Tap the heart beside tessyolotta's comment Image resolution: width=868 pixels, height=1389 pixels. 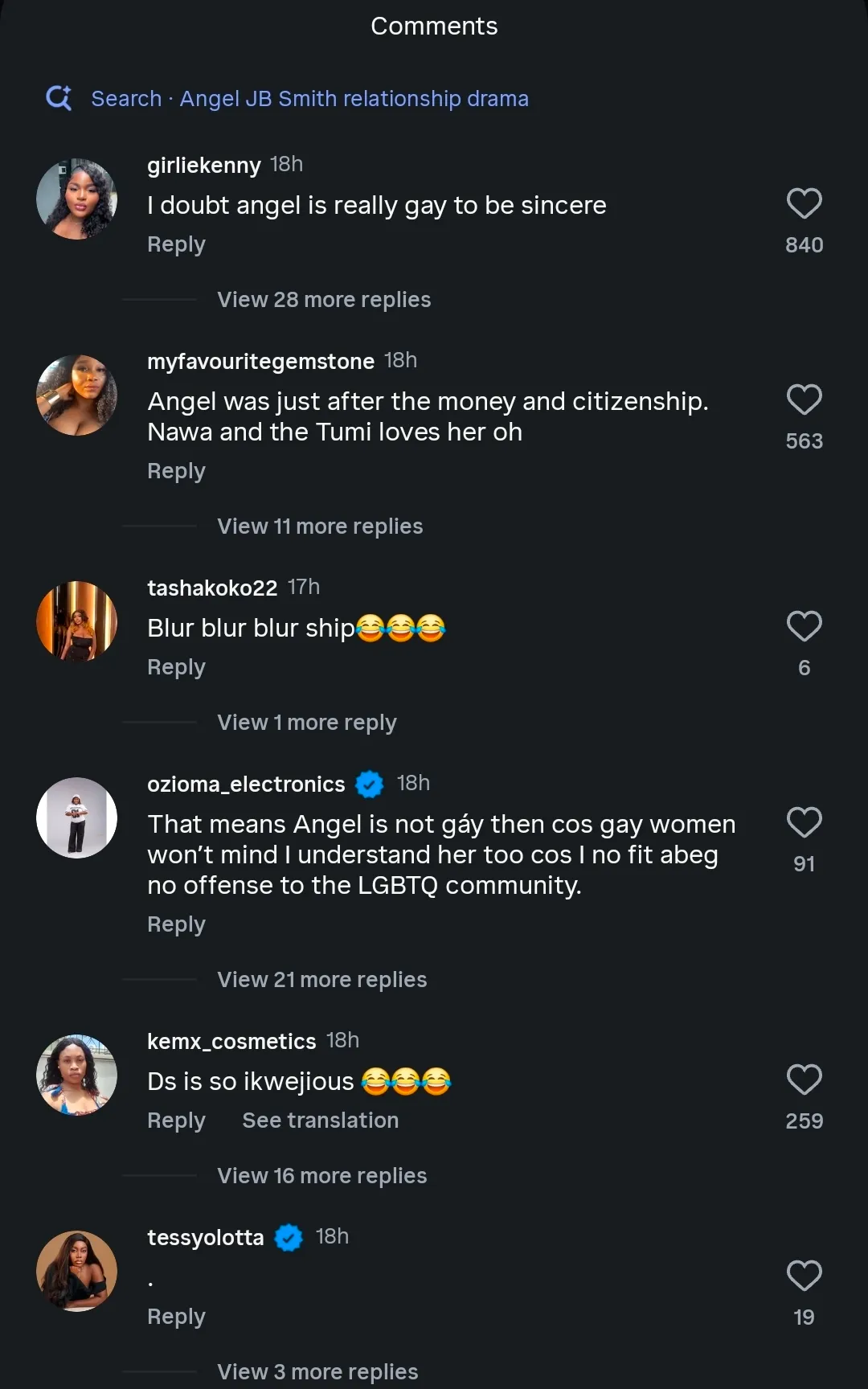(x=804, y=1276)
